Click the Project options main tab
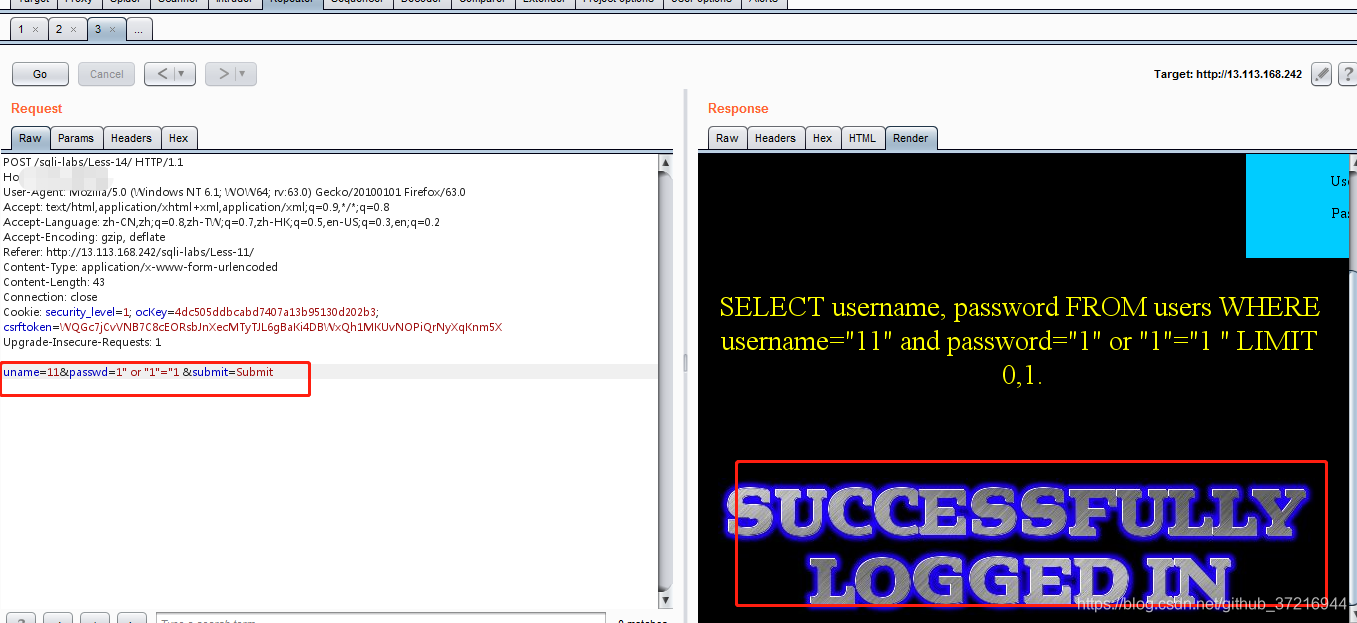Viewport: 1357px width, 623px height. [x=619, y=3]
